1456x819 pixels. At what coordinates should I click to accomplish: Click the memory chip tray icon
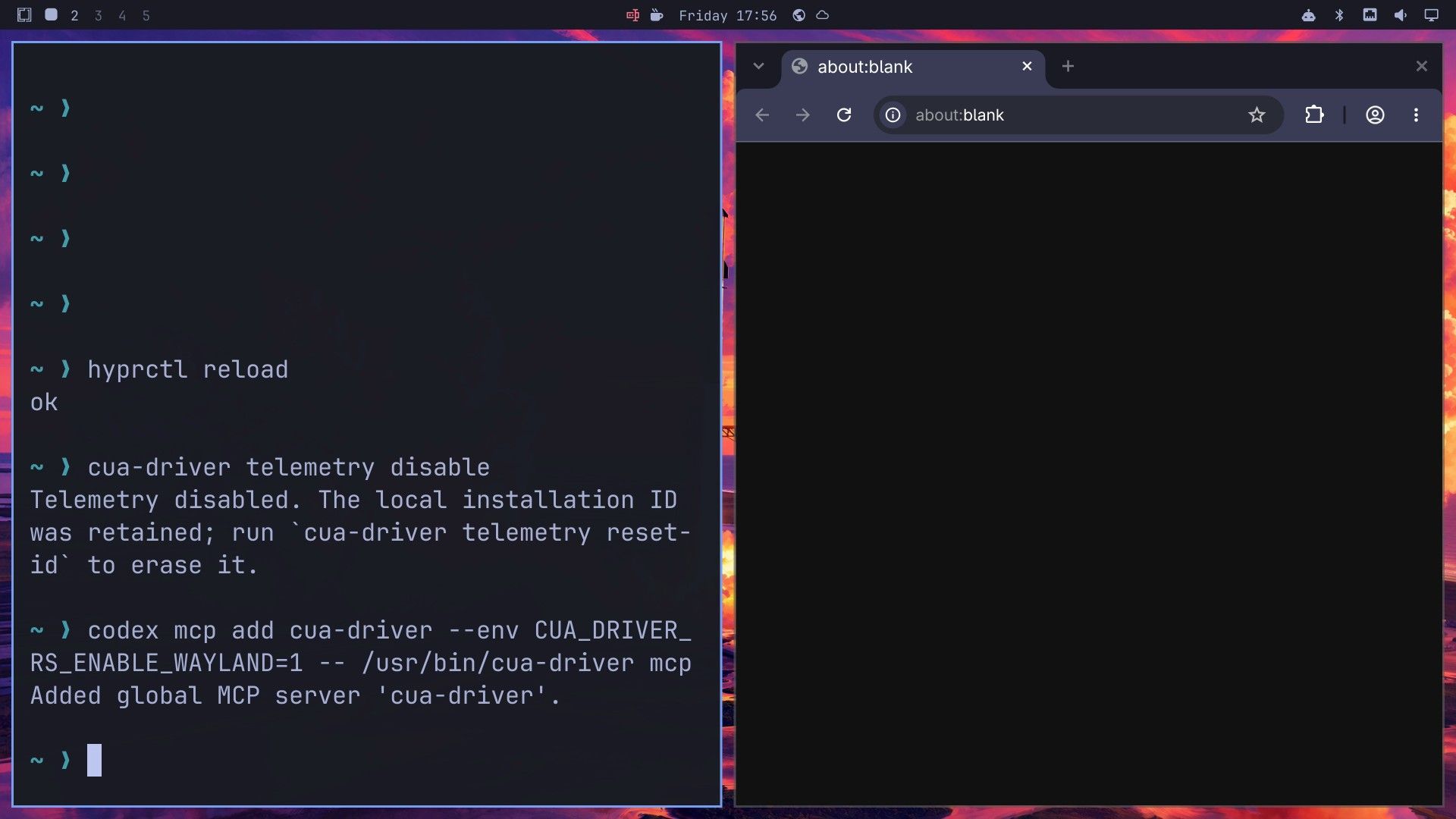click(x=1370, y=14)
